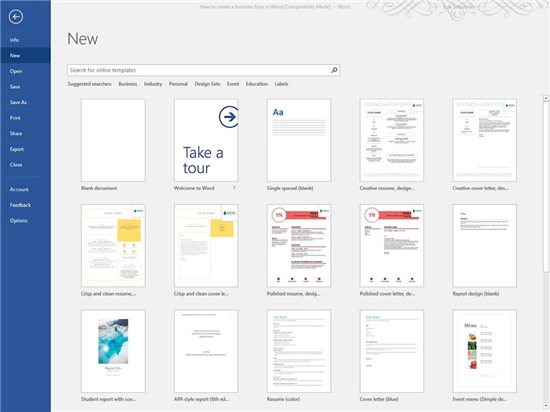Click the Education suggested search link
The width and height of the screenshot is (550, 412).
[257, 84]
